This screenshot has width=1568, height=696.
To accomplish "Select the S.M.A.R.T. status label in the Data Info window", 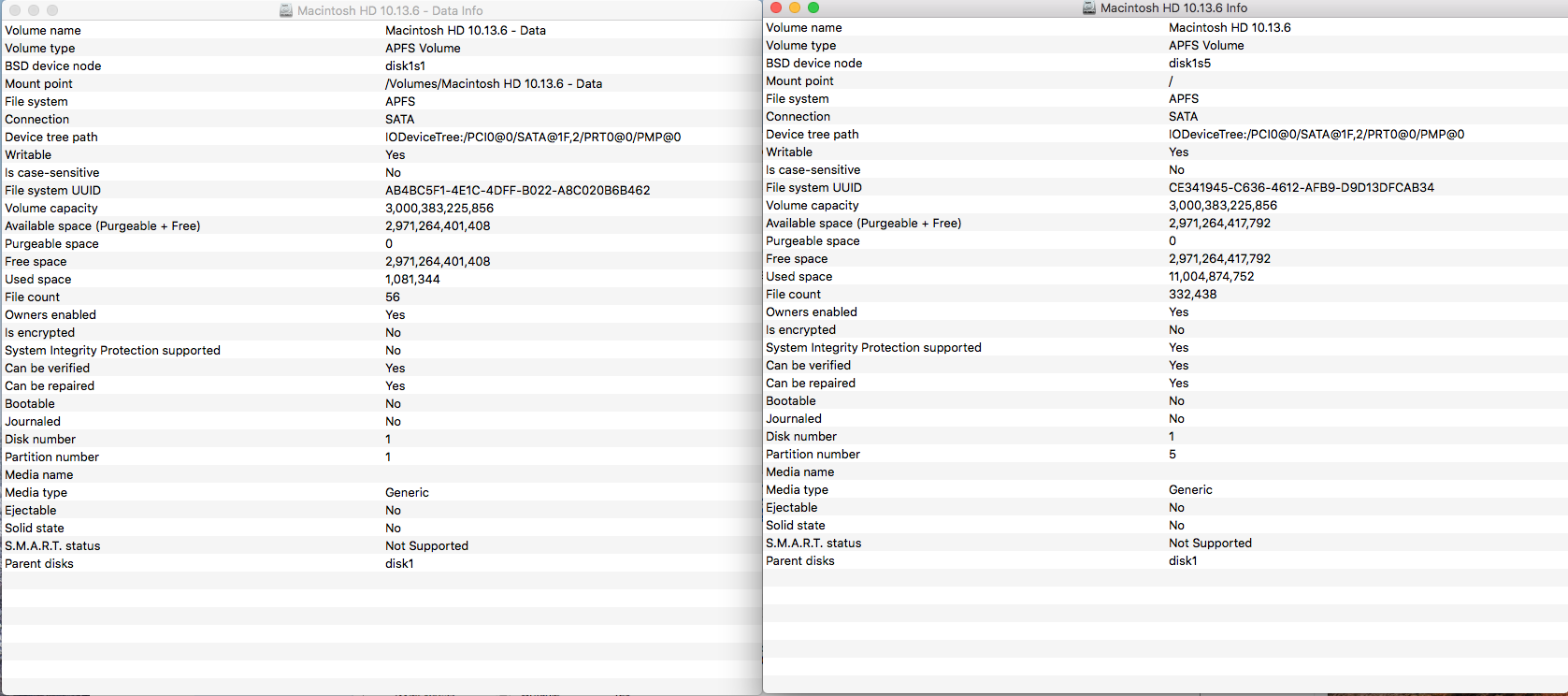I will [52, 546].
